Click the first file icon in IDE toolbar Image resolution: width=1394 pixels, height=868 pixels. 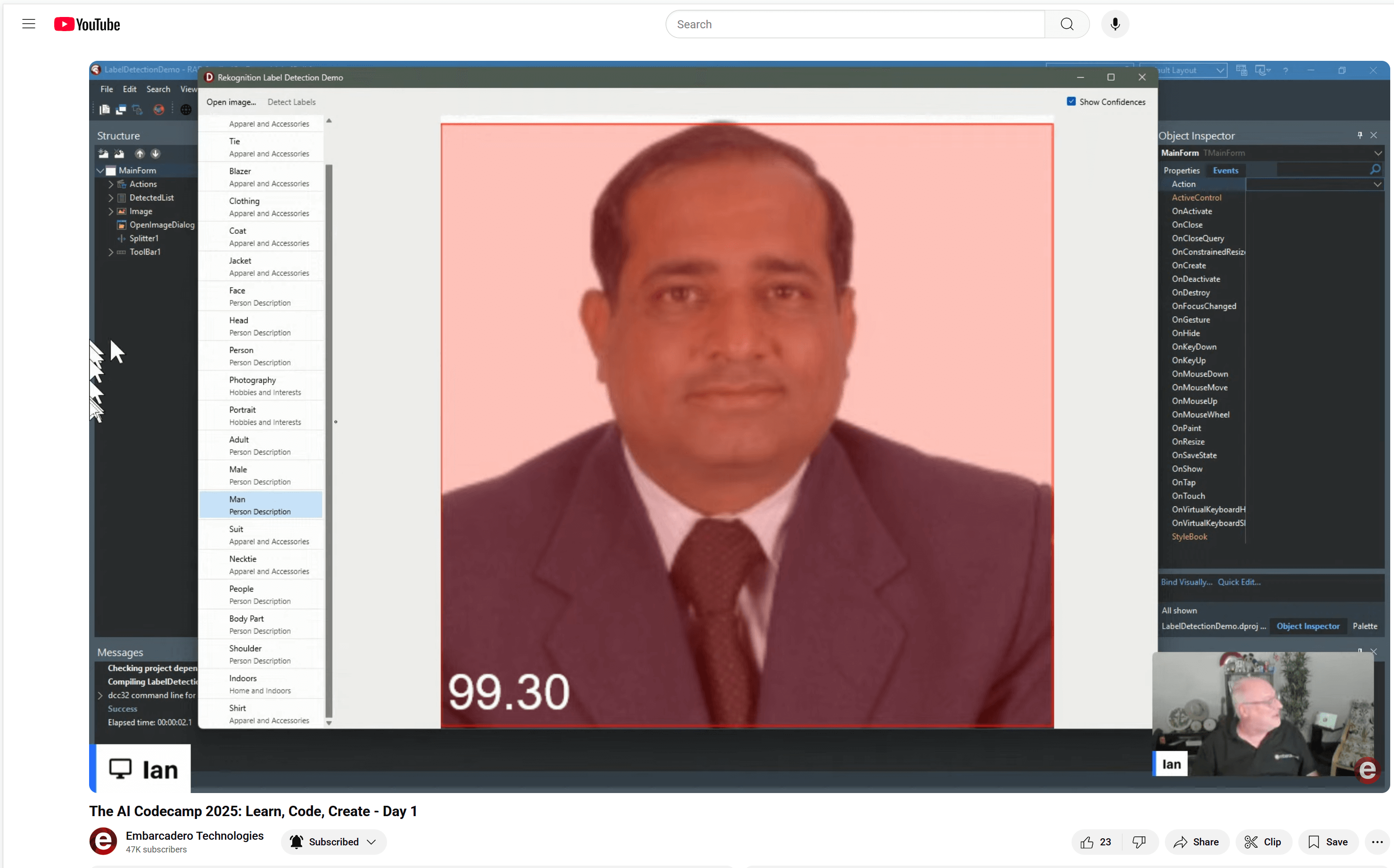pos(105,109)
